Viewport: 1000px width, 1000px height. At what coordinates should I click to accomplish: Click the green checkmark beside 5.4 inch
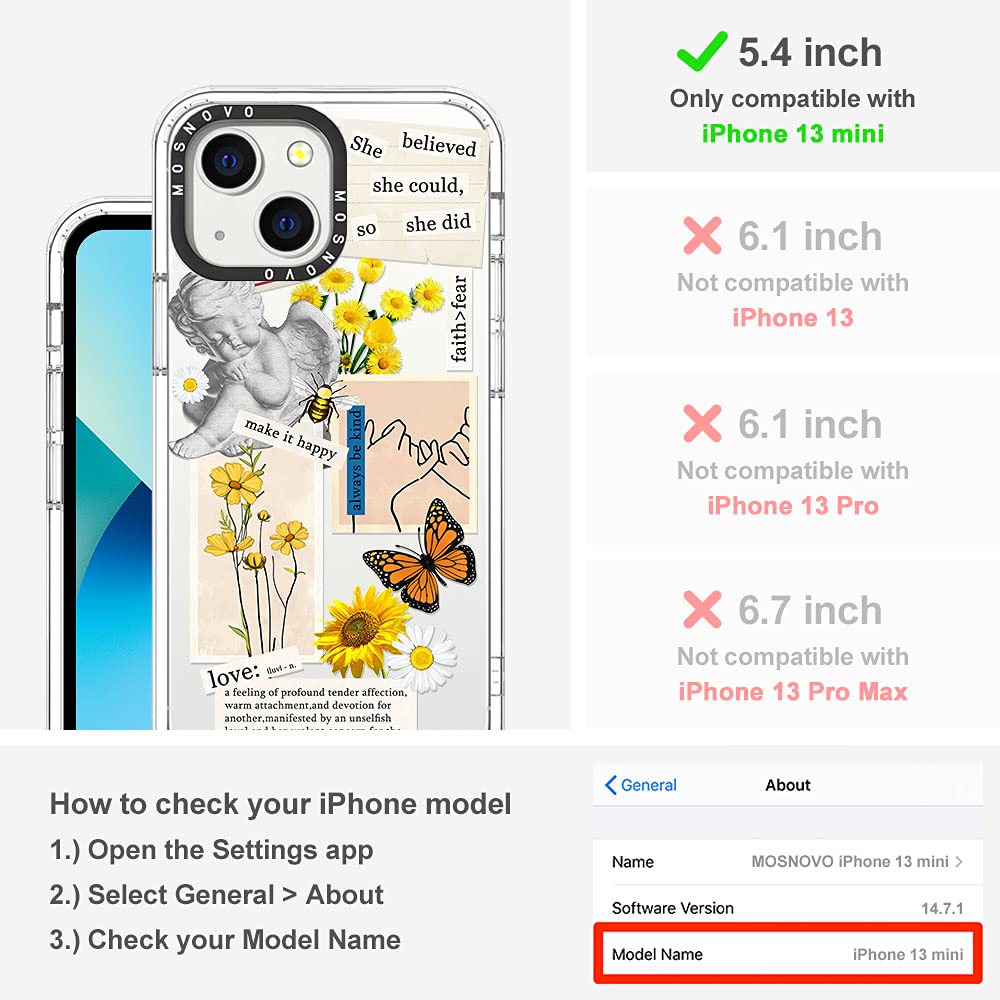point(702,51)
